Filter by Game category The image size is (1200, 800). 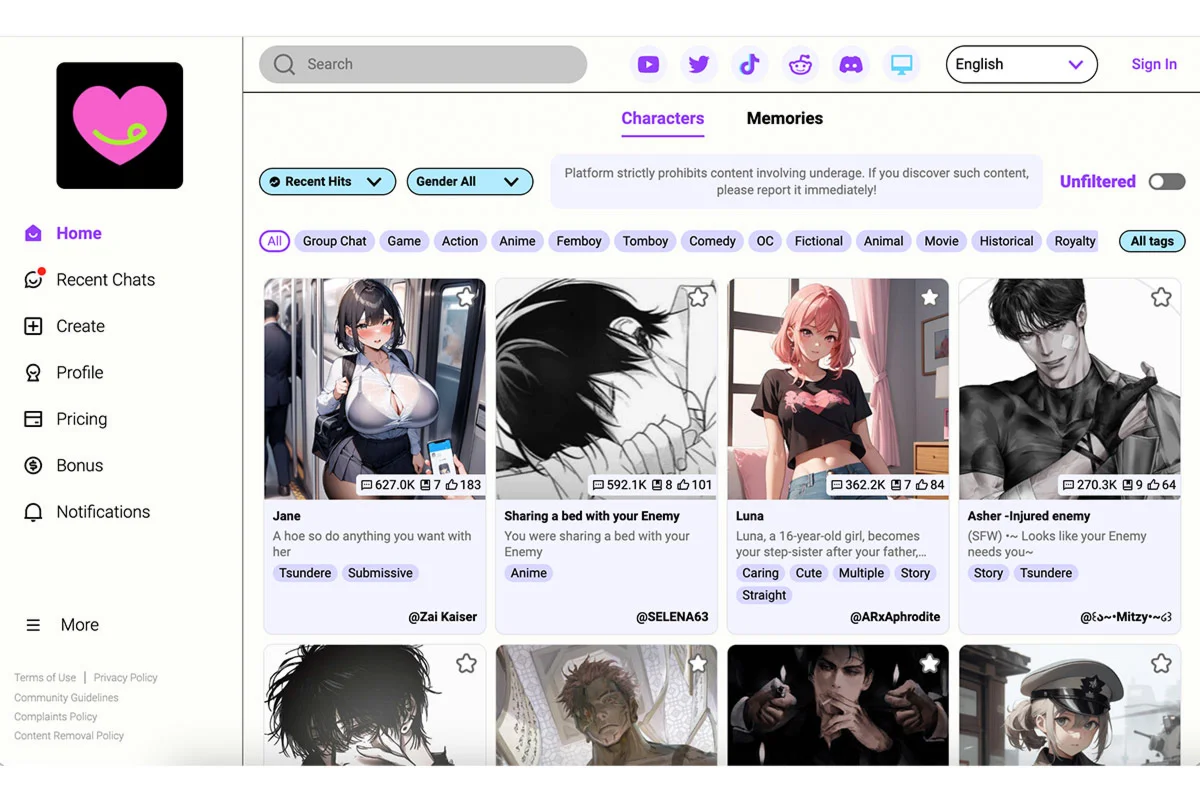404,241
